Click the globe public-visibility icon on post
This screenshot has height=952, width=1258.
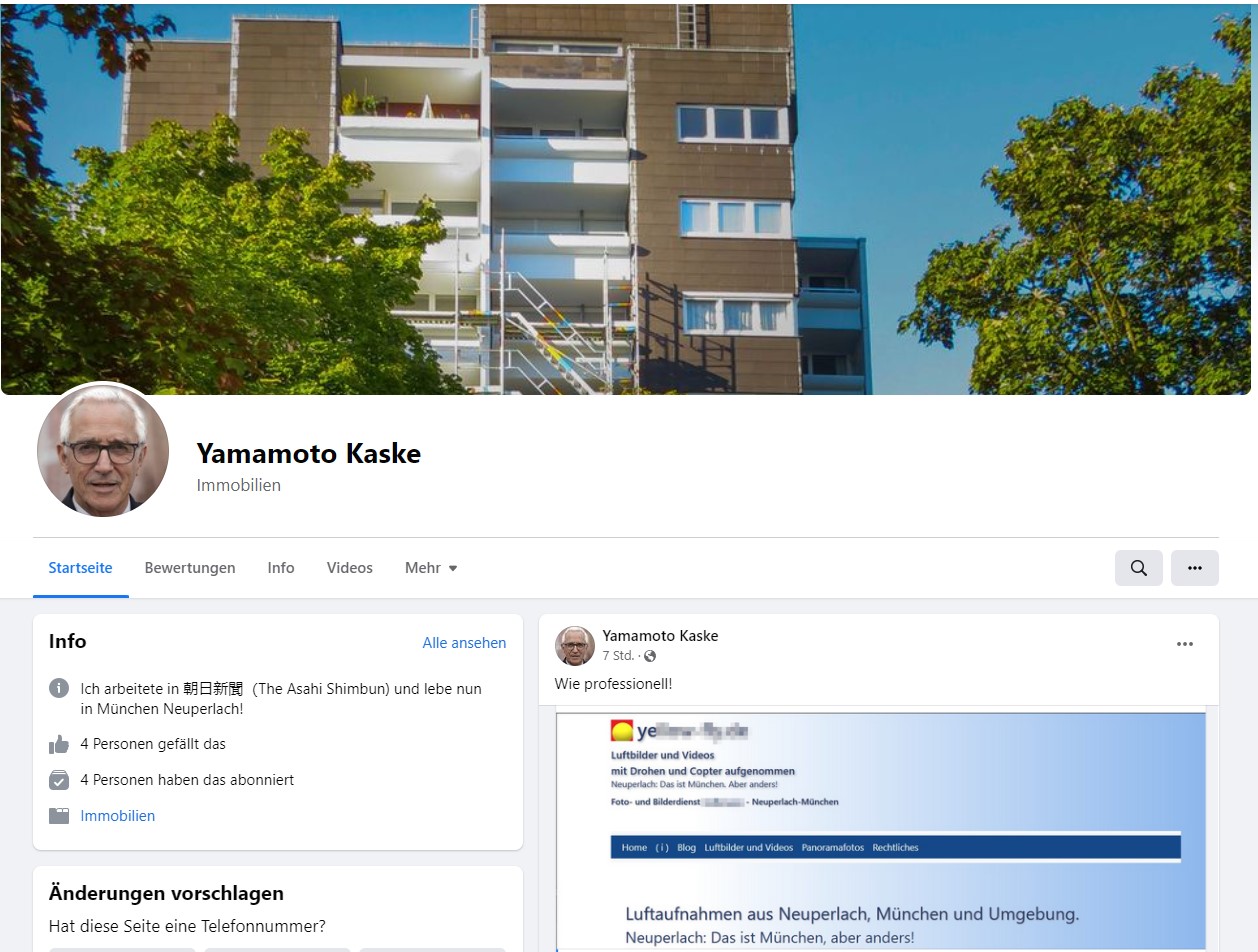[650, 656]
